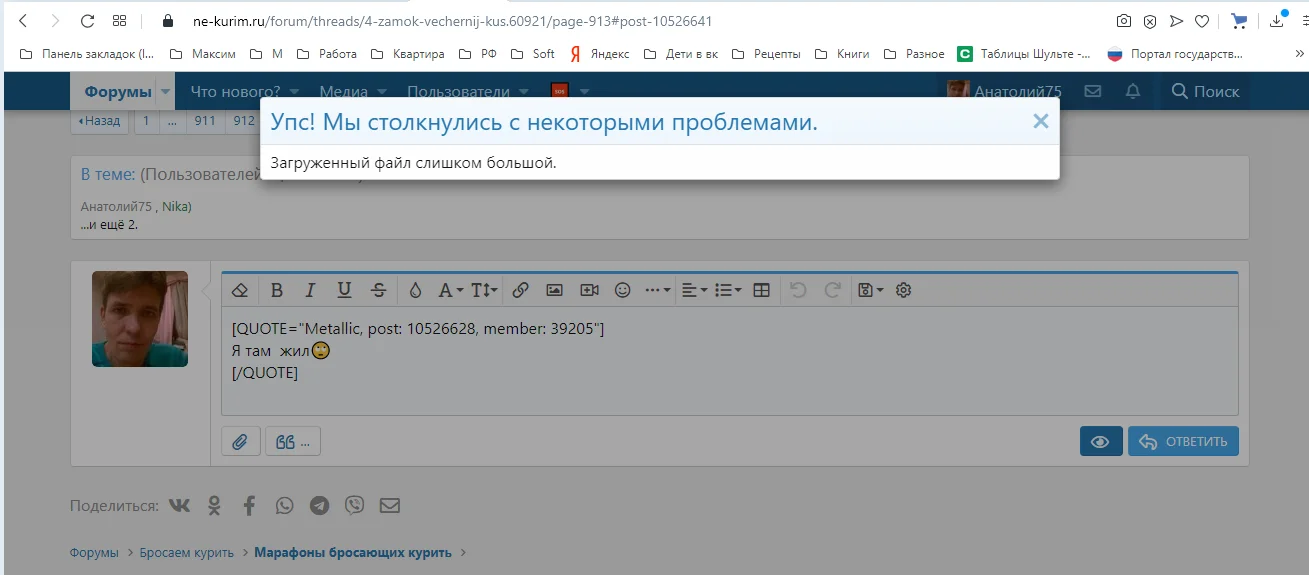This screenshot has height=575, width=1309.
Task: Open the shopping cart icon in browser
Action: point(1239,21)
